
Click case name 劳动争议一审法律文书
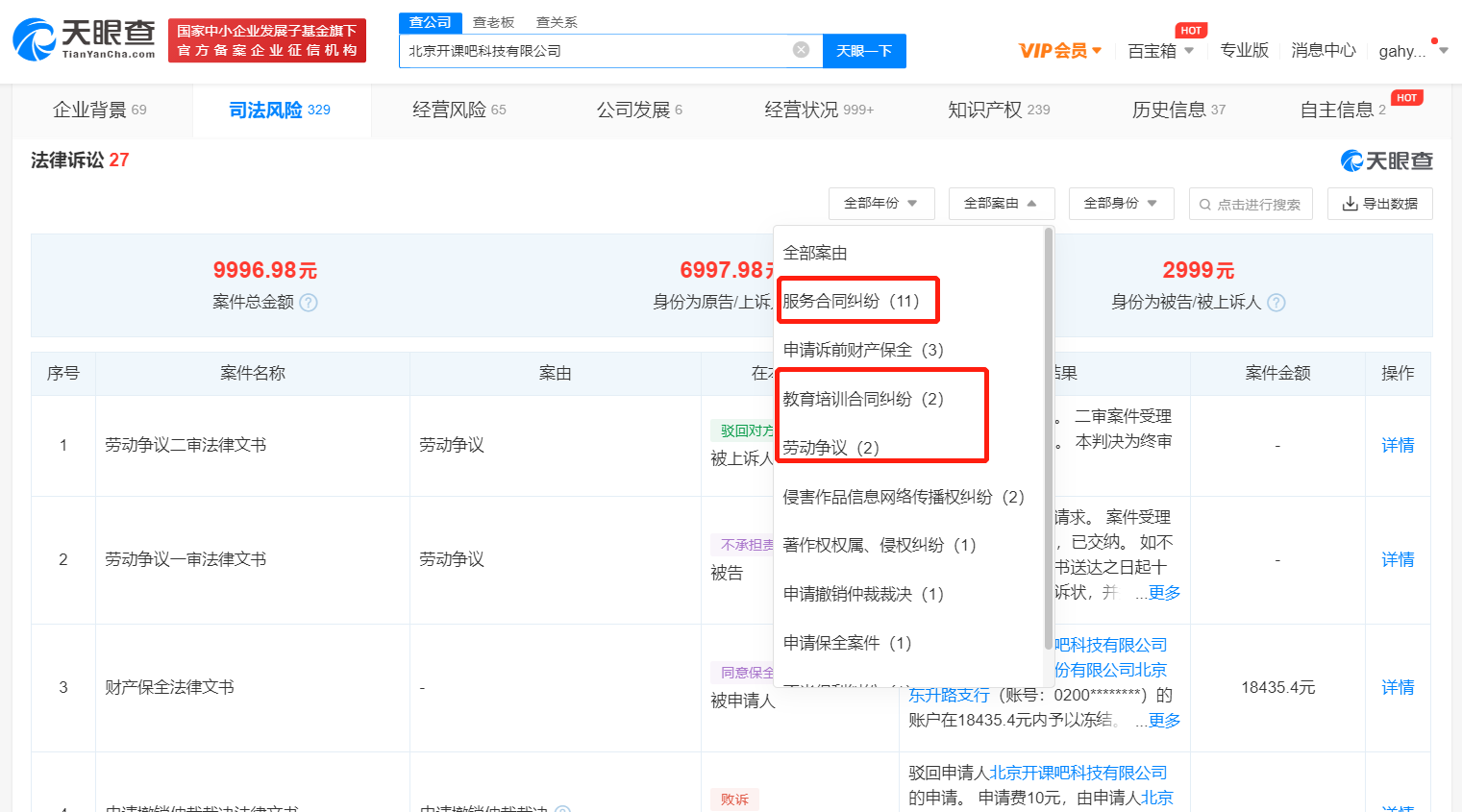coord(186,559)
